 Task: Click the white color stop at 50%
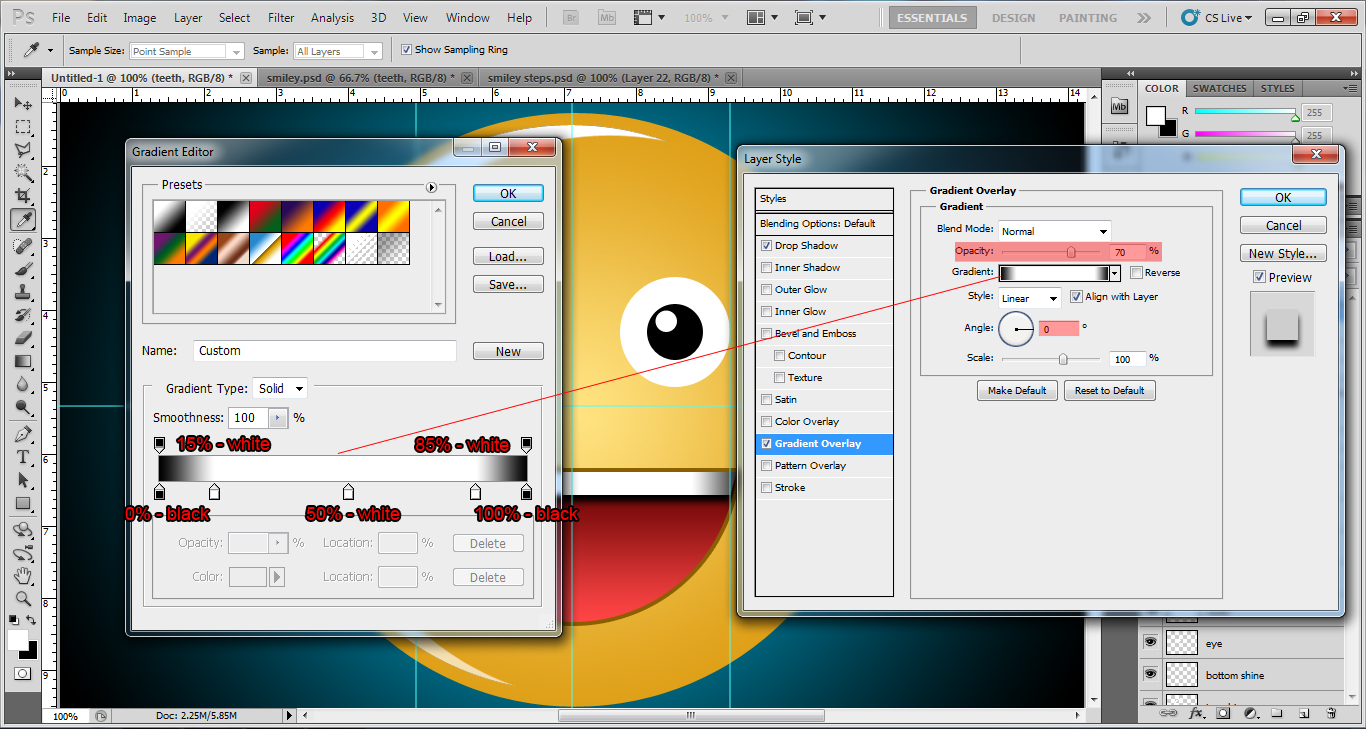348,491
